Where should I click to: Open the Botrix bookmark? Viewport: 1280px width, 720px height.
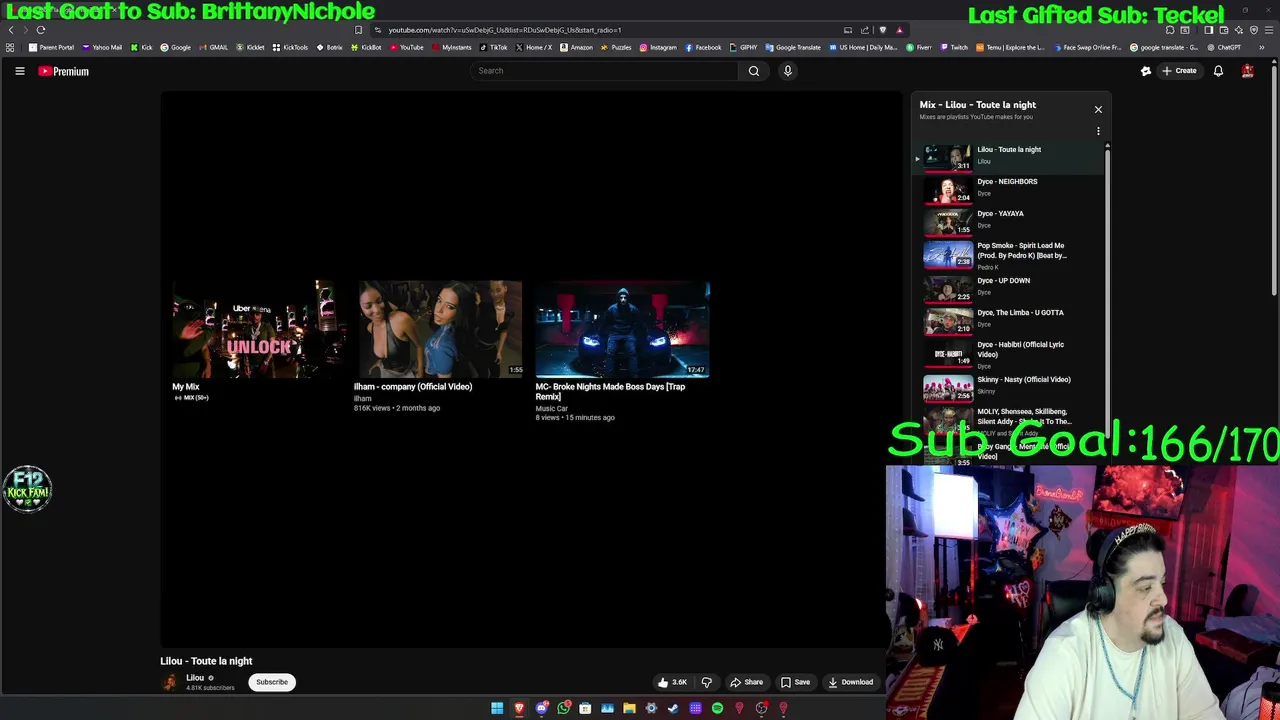tap(330, 47)
